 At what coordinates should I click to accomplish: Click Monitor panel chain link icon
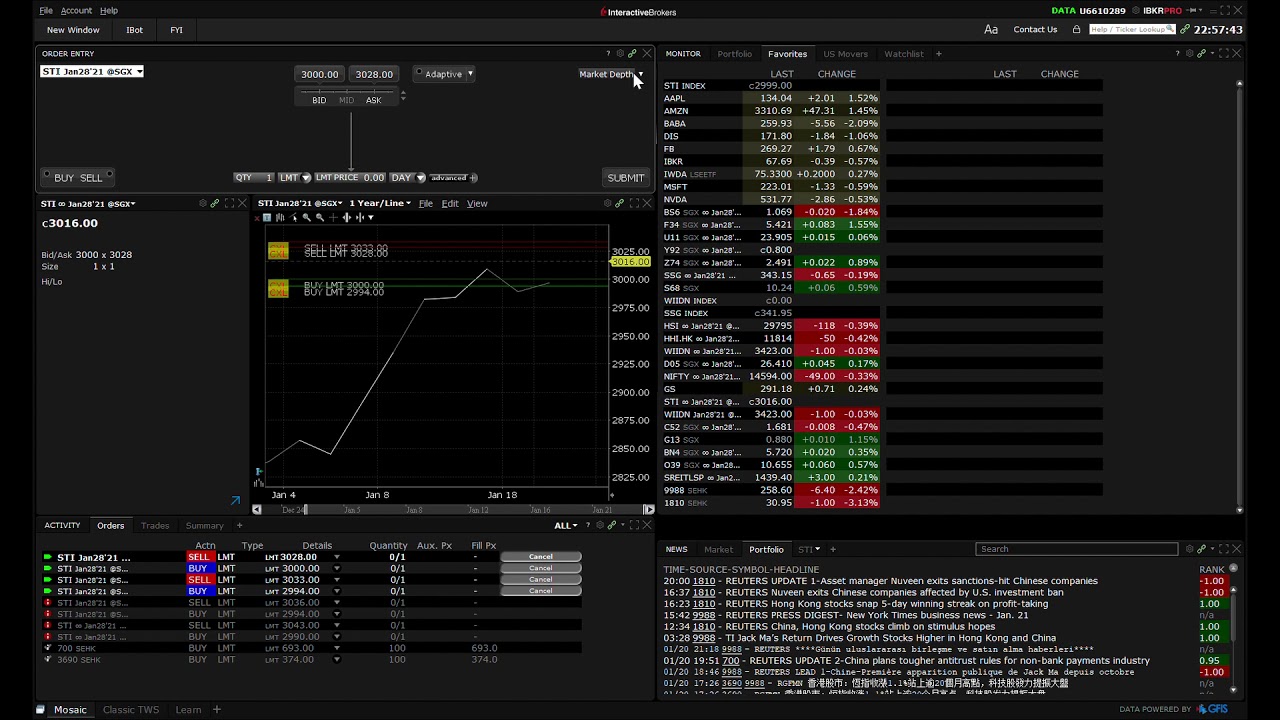click(x=1201, y=54)
